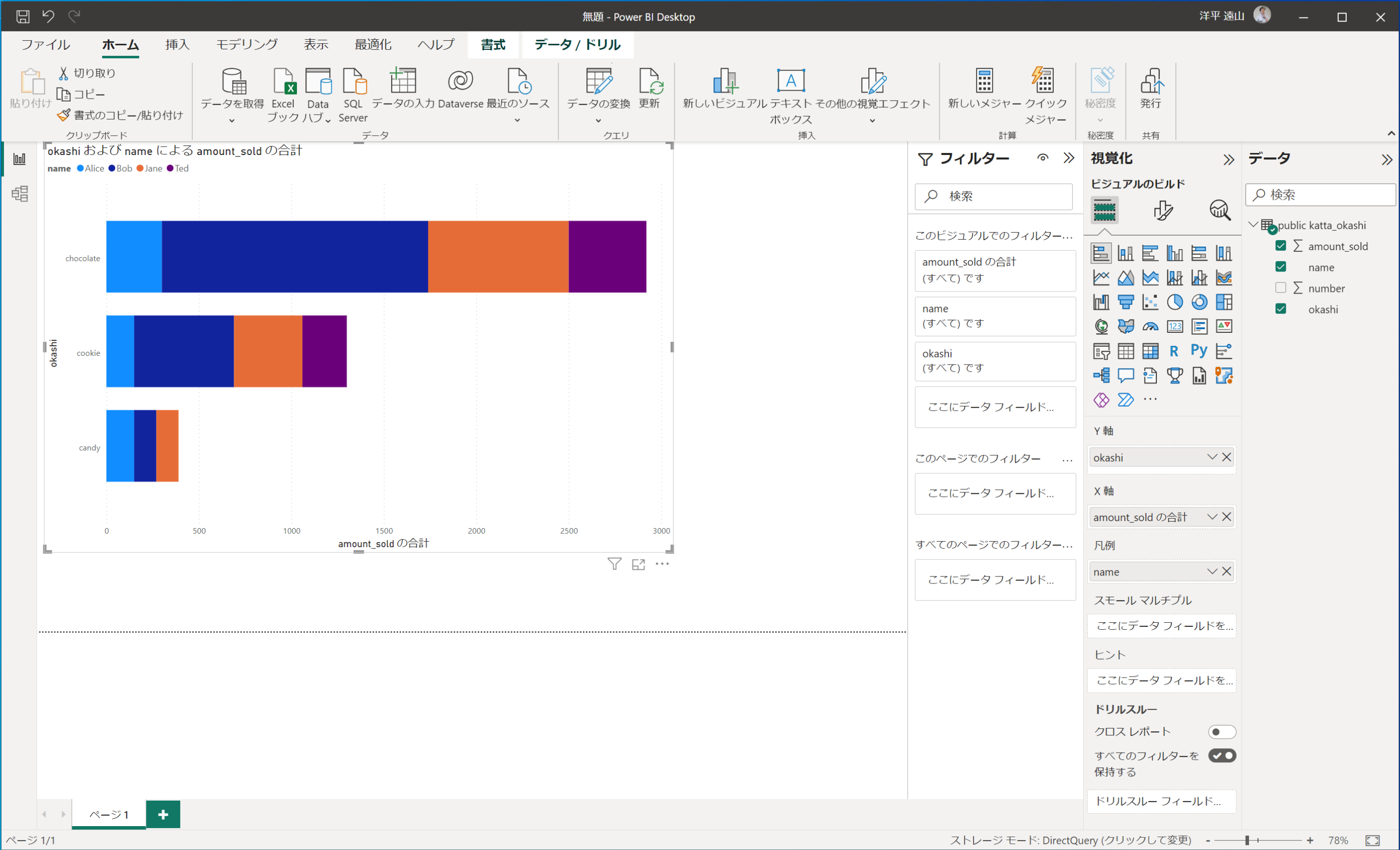
Task: Remove name from 凡例 with X
Action: pyautogui.click(x=1227, y=571)
